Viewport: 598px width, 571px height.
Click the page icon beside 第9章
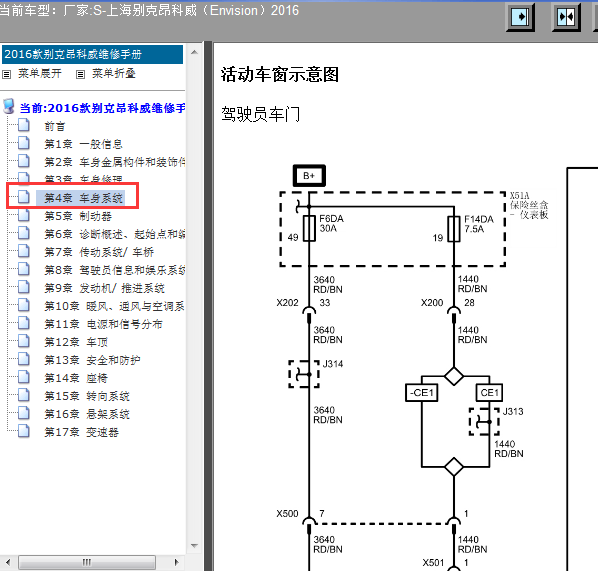24,286
